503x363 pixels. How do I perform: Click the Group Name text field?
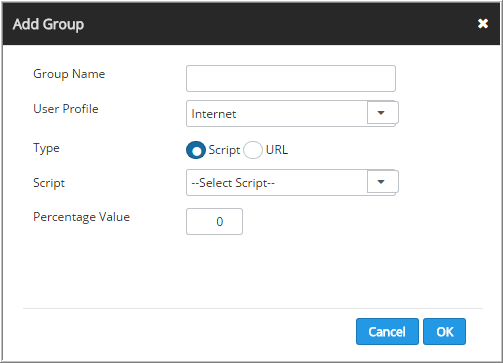tap(291, 78)
